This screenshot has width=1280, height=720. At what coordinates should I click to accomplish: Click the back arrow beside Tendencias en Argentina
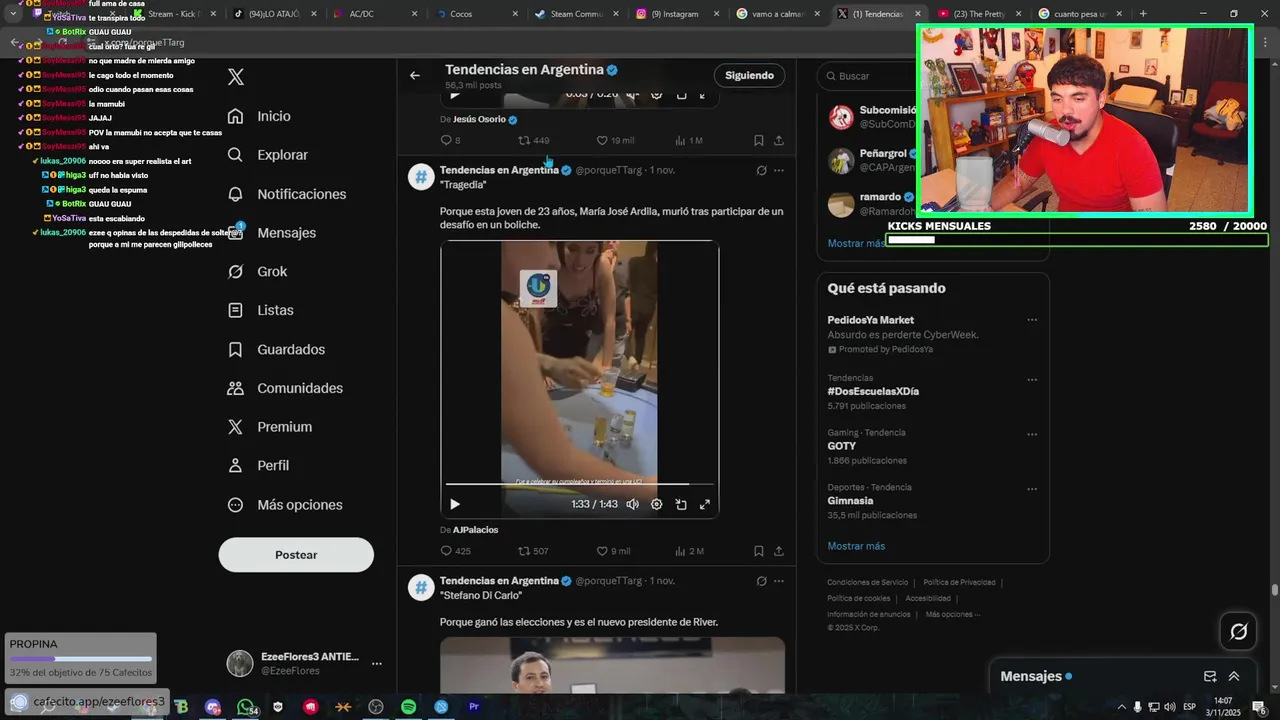[415, 76]
